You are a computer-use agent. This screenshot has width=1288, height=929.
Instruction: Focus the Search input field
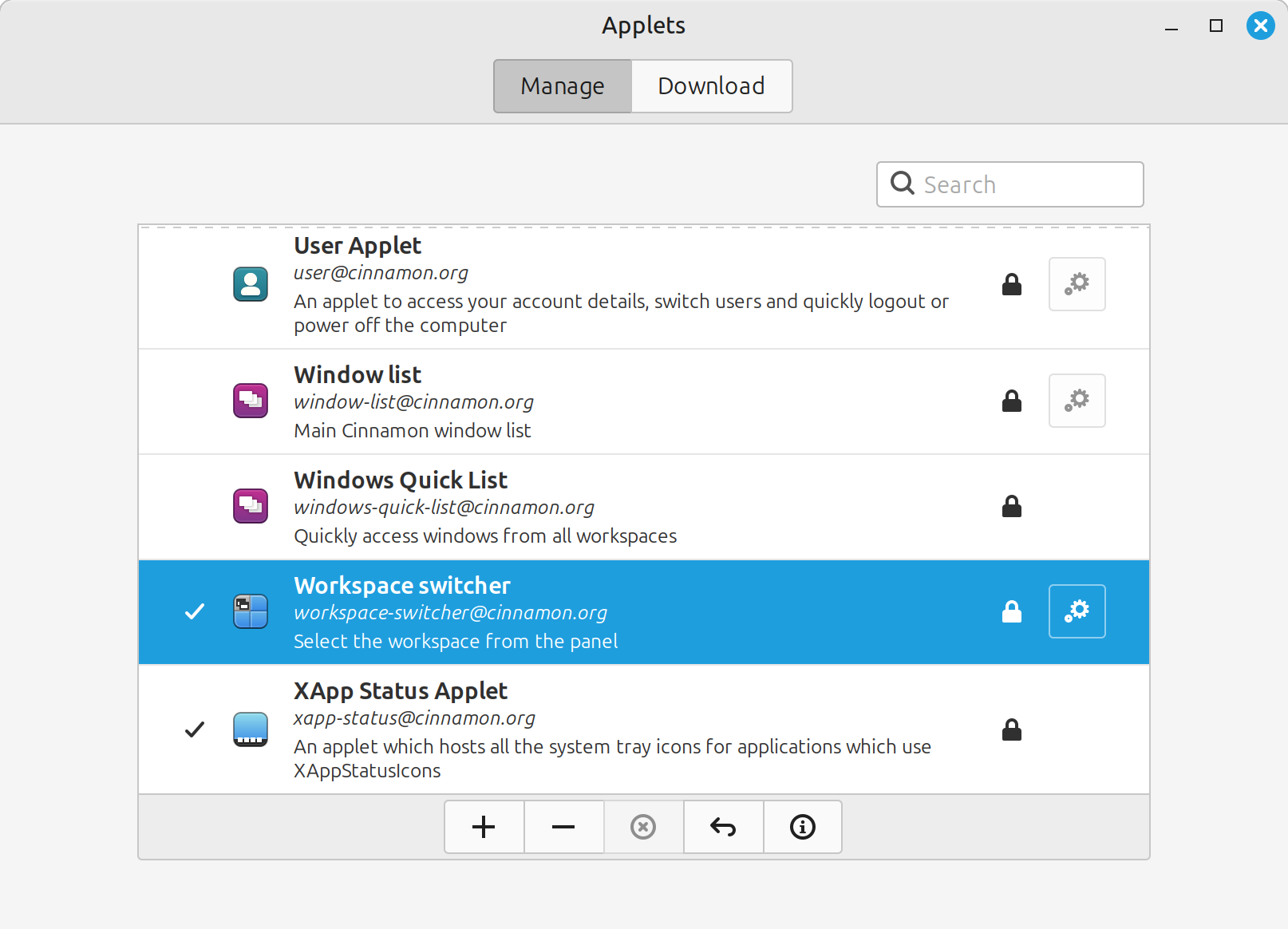pos(1010,184)
